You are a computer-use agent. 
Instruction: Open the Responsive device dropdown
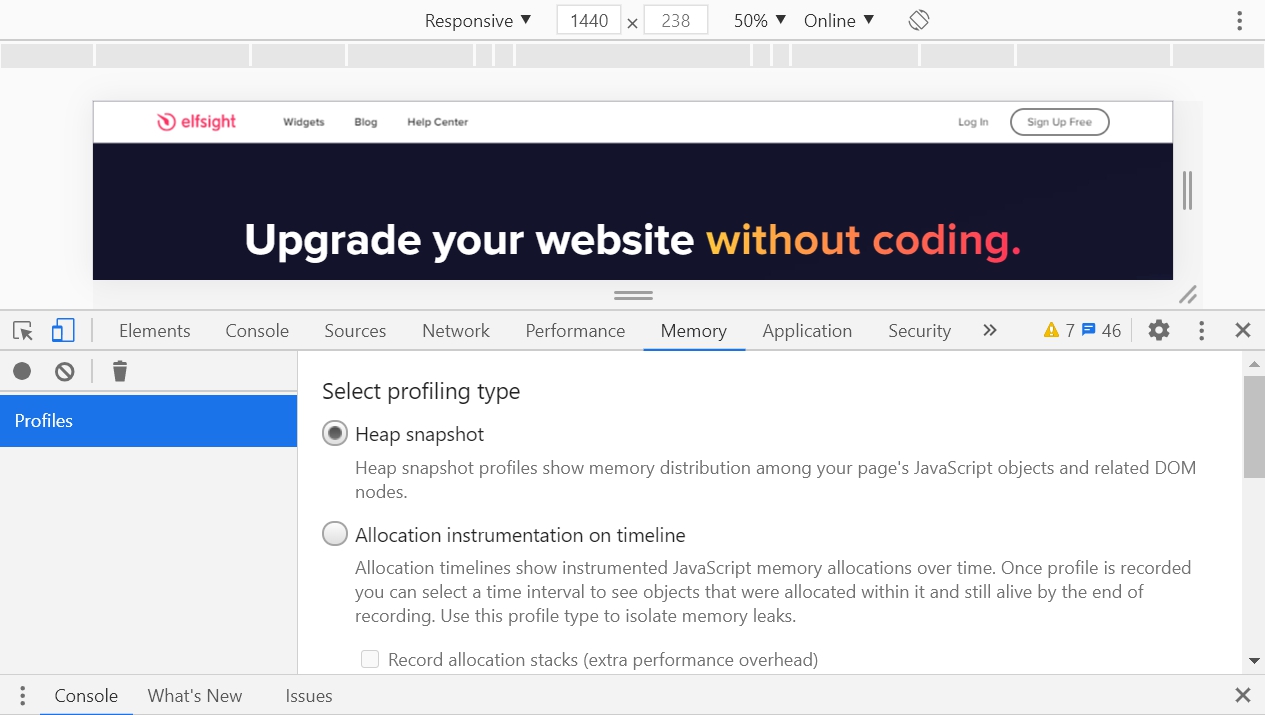[477, 19]
